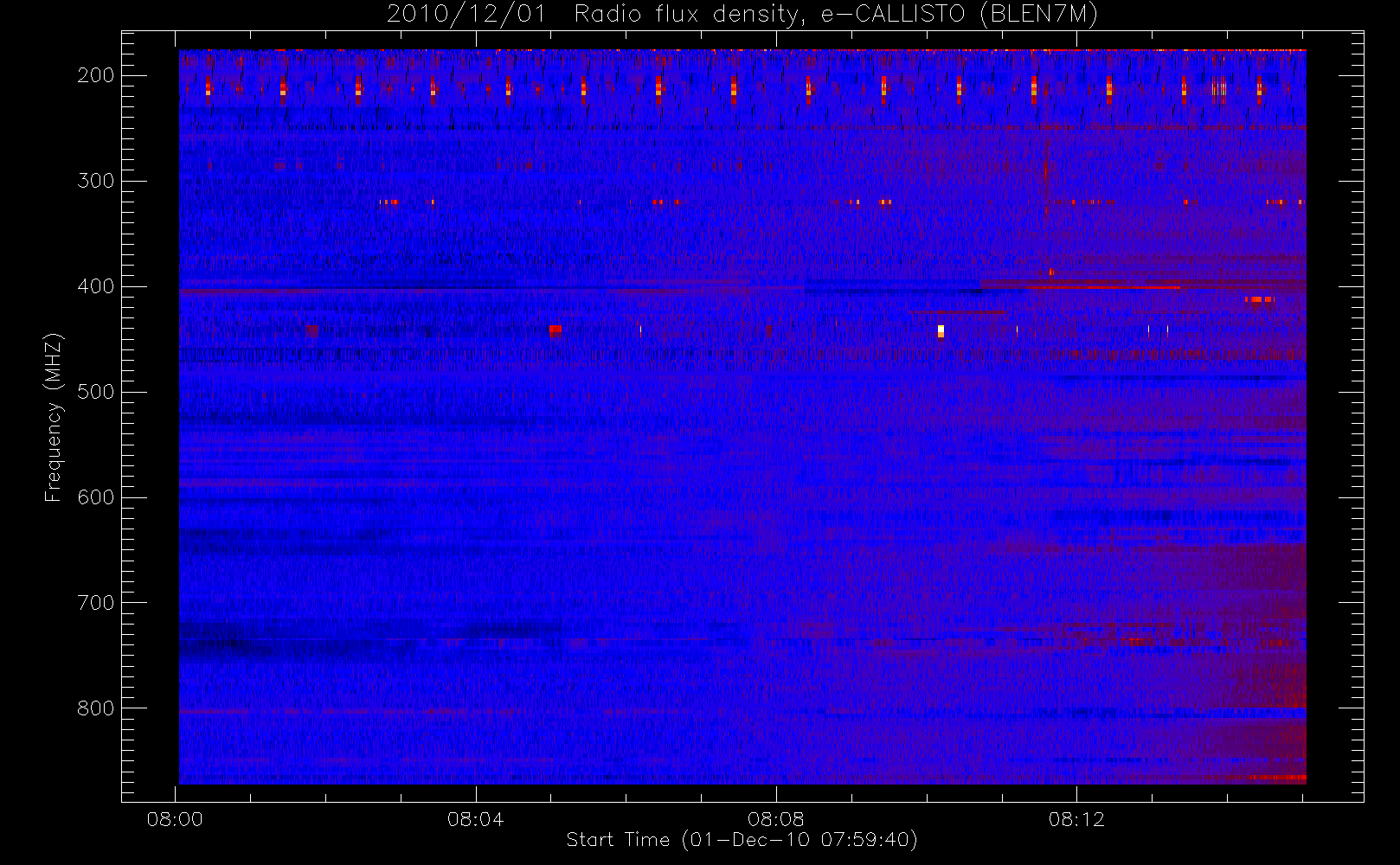The image size is (1400, 865).
Task: Click the bright white burst near 440 MHz
Action: coord(941,330)
